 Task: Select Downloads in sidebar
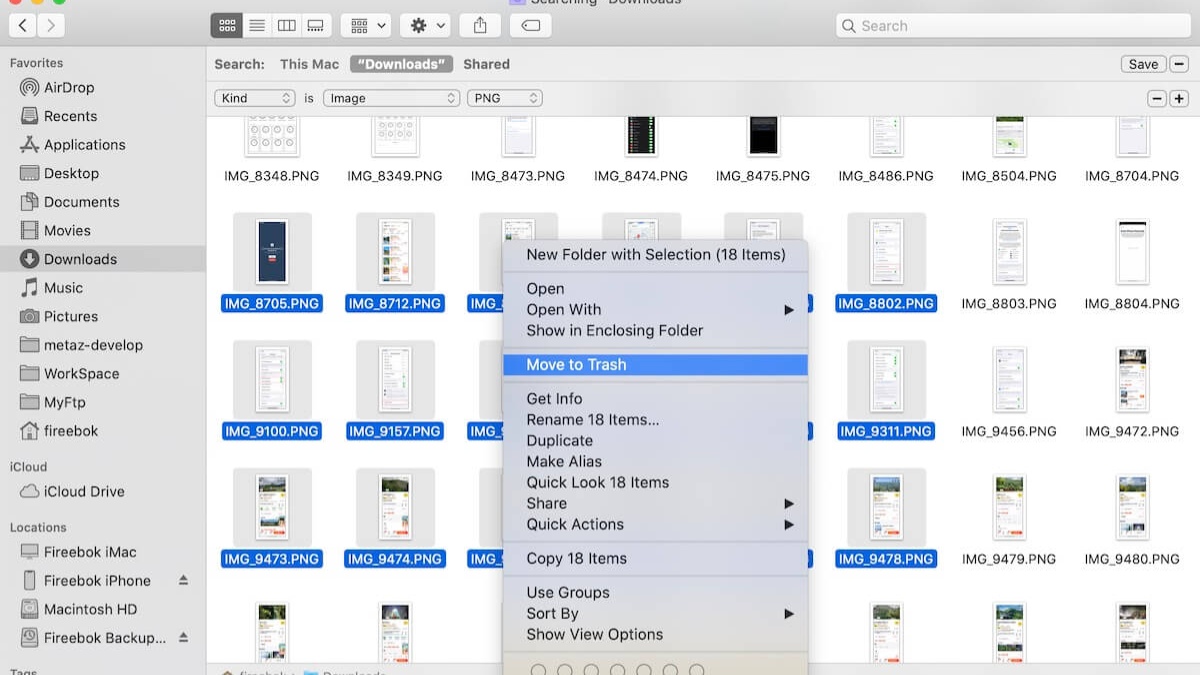[80, 259]
